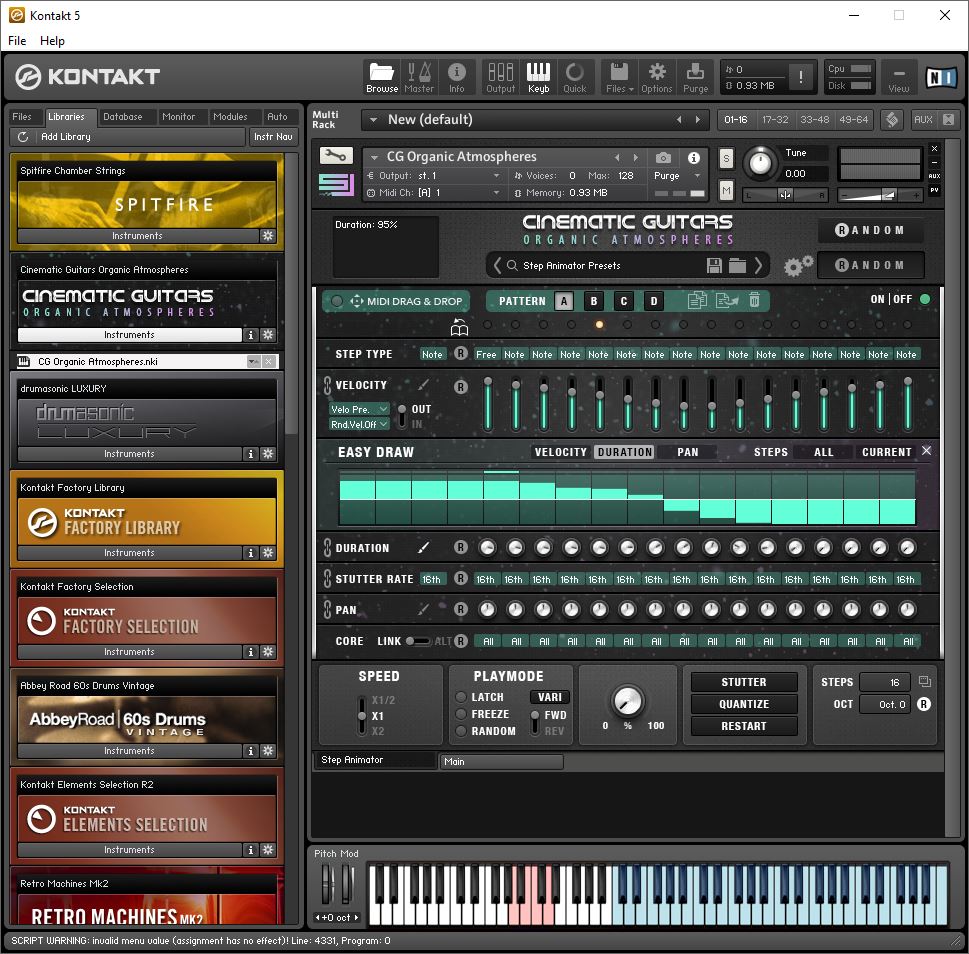Switch to the Files tab
Image resolution: width=969 pixels, height=954 pixels.
(22, 117)
